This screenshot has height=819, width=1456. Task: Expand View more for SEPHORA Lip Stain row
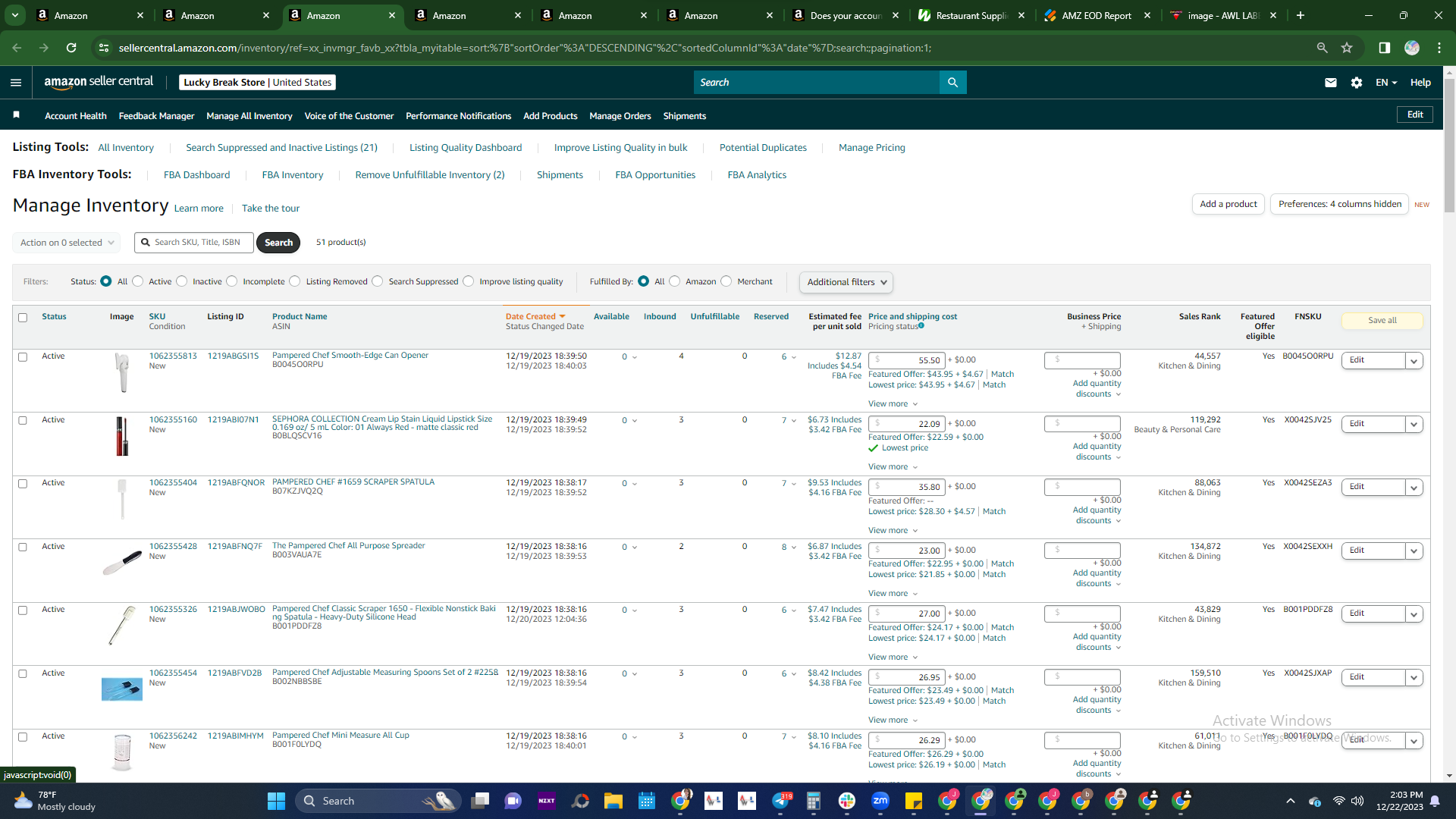click(x=893, y=467)
